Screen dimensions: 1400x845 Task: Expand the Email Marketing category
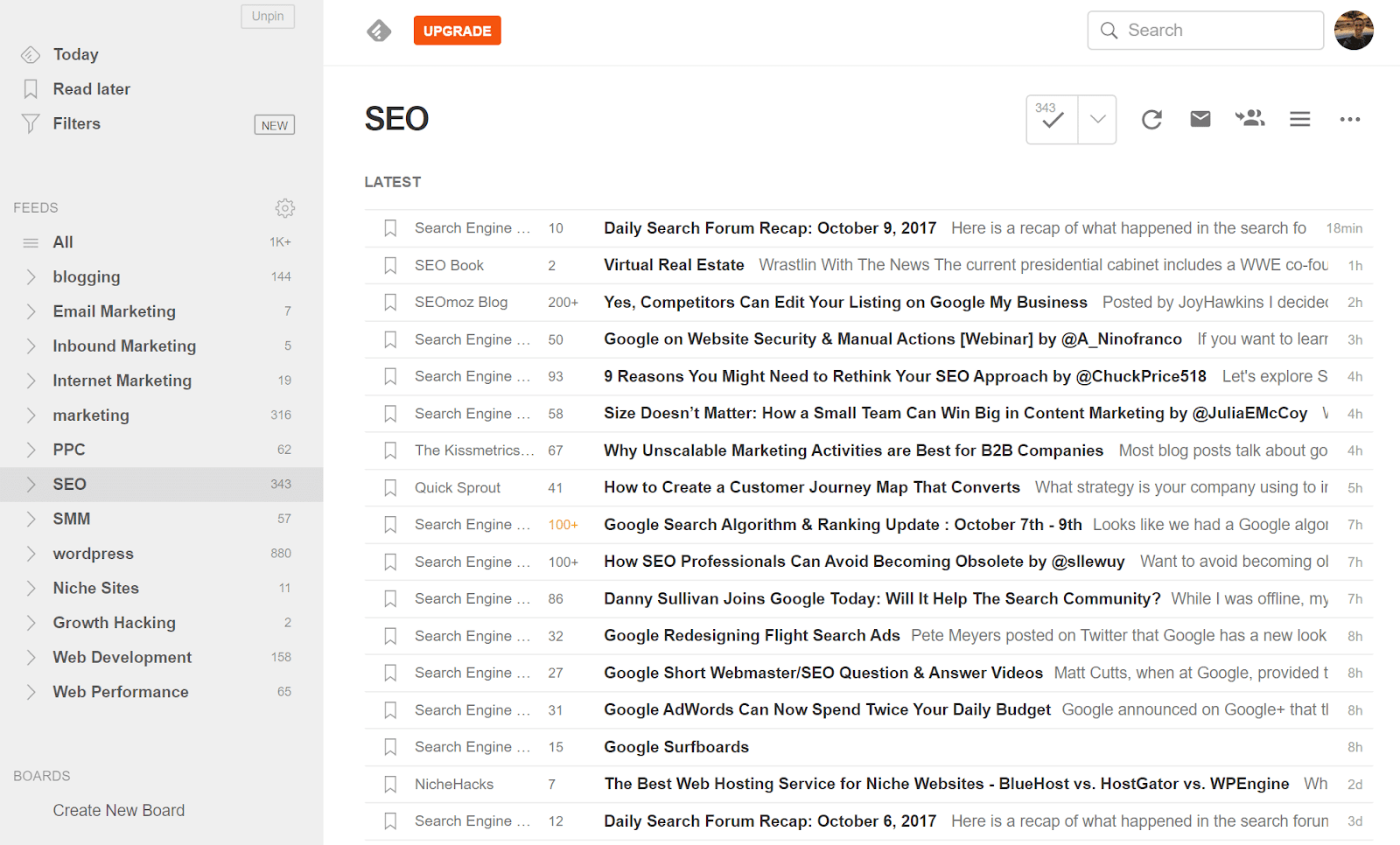31,311
